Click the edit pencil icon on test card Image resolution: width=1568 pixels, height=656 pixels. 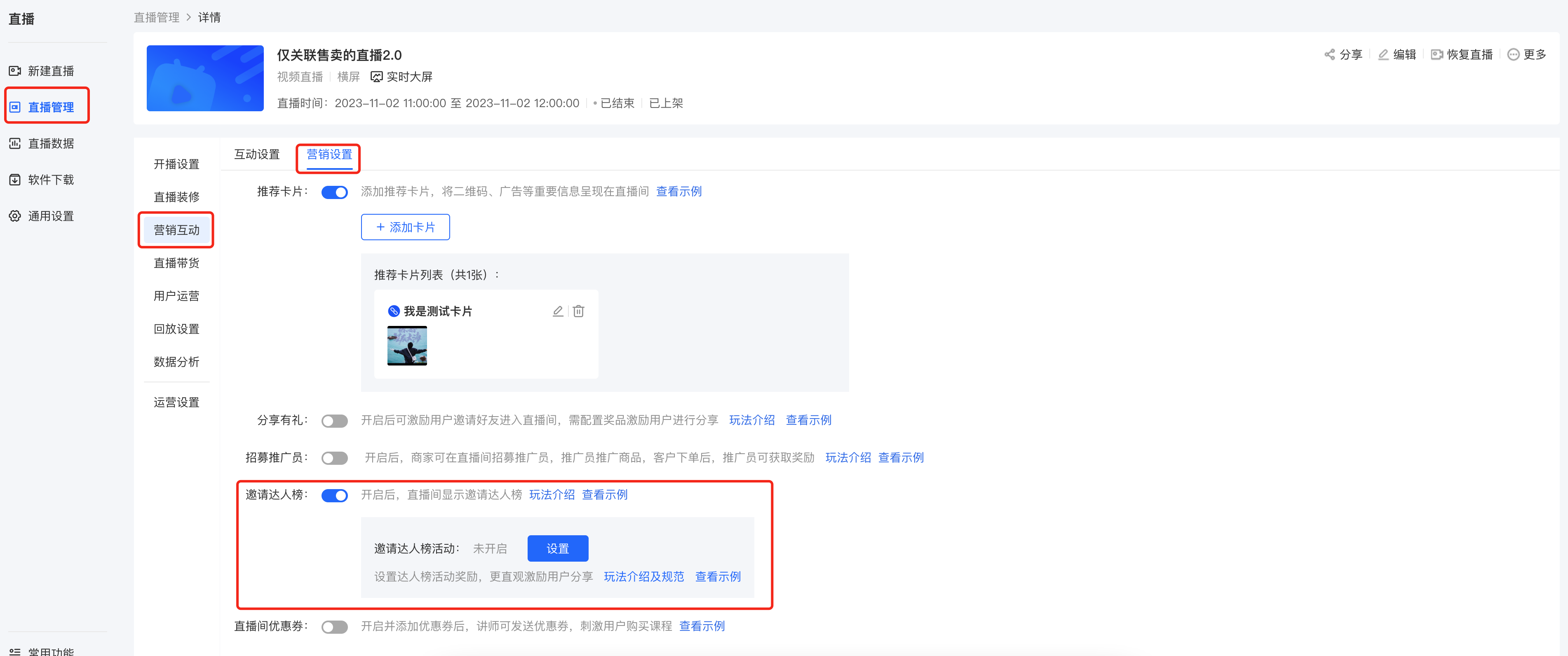(x=558, y=311)
